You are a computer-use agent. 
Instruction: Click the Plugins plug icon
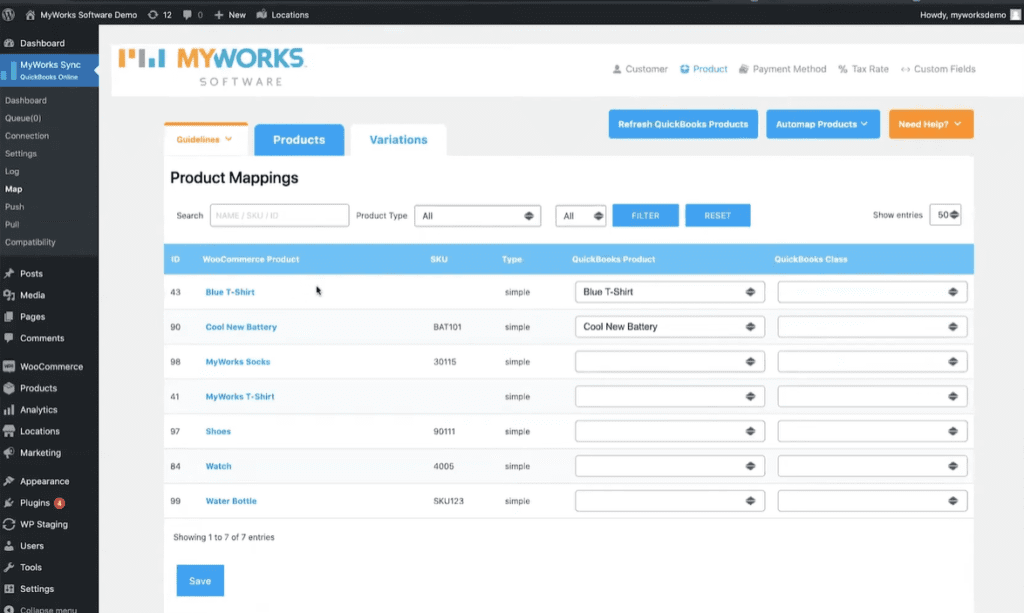[x=9, y=503]
